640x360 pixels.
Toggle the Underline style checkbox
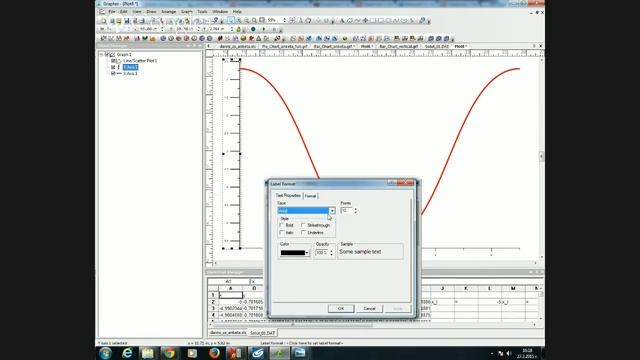pyautogui.click(x=303, y=233)
